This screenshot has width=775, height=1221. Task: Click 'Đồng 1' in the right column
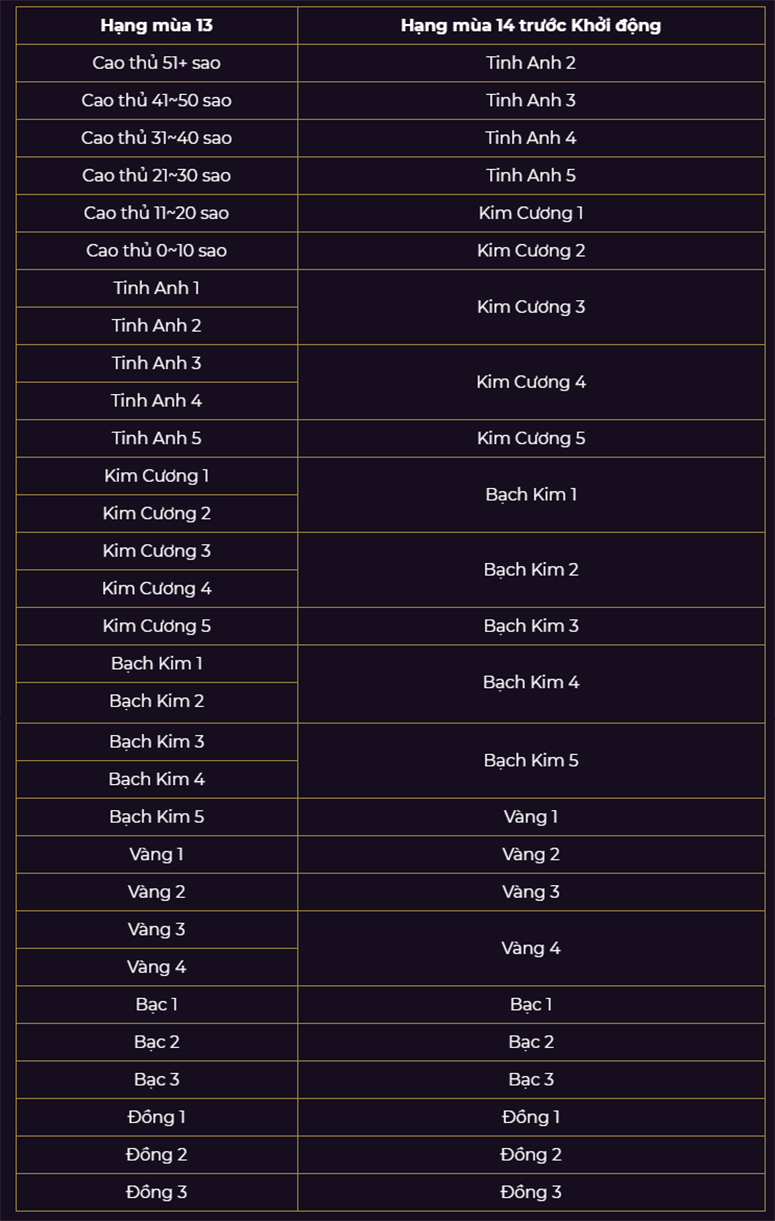click(531, 1117)
